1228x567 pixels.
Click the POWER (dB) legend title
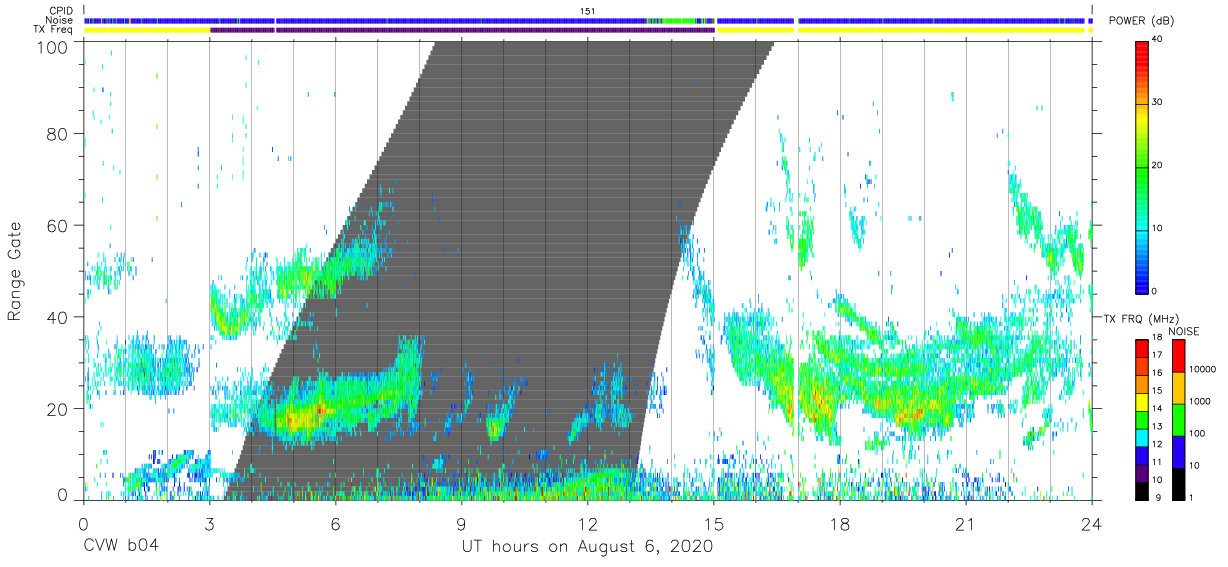(x=1142, y=22)
